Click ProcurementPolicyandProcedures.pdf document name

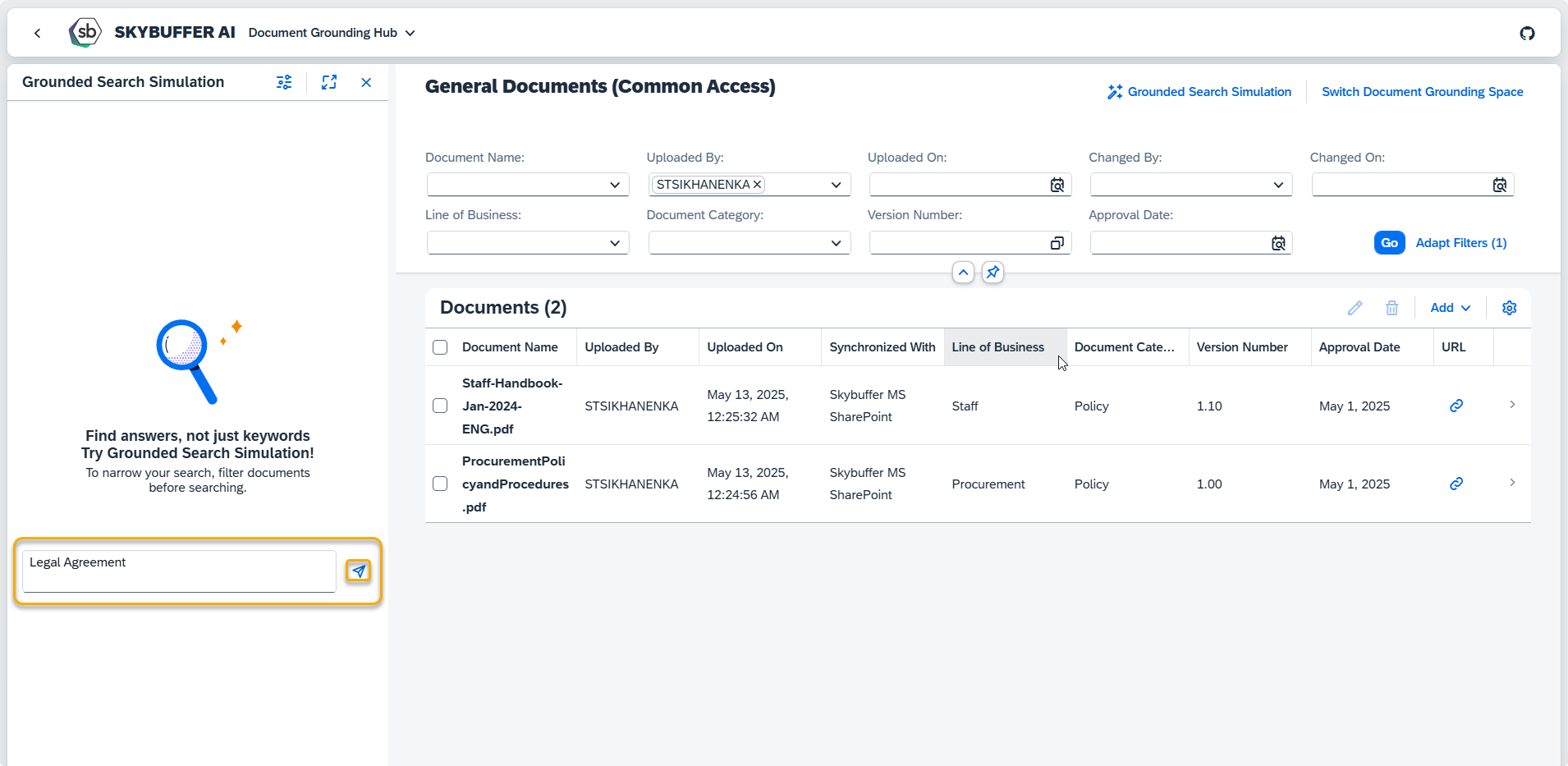pos(516,484)
